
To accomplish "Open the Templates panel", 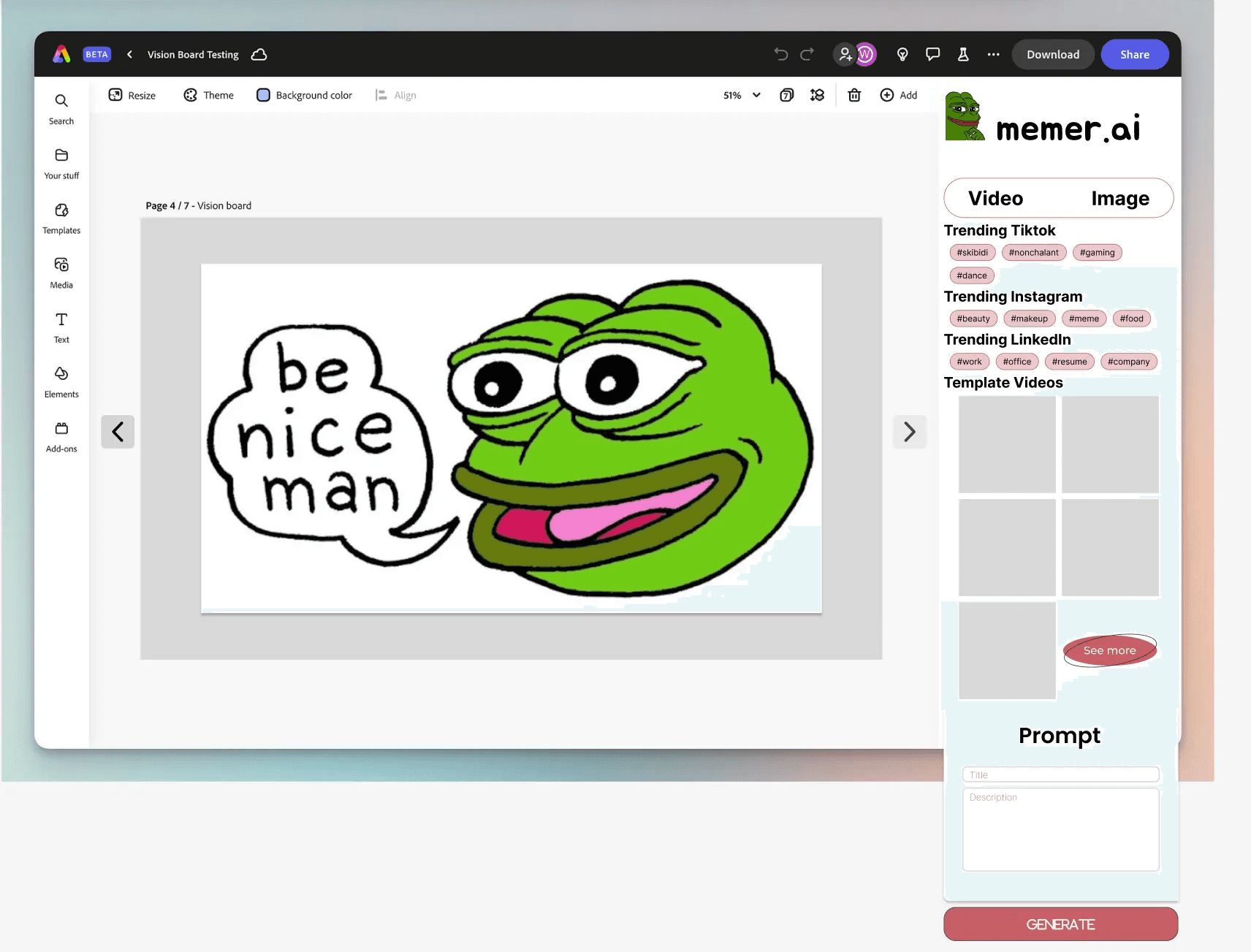I will click(61, 218).
